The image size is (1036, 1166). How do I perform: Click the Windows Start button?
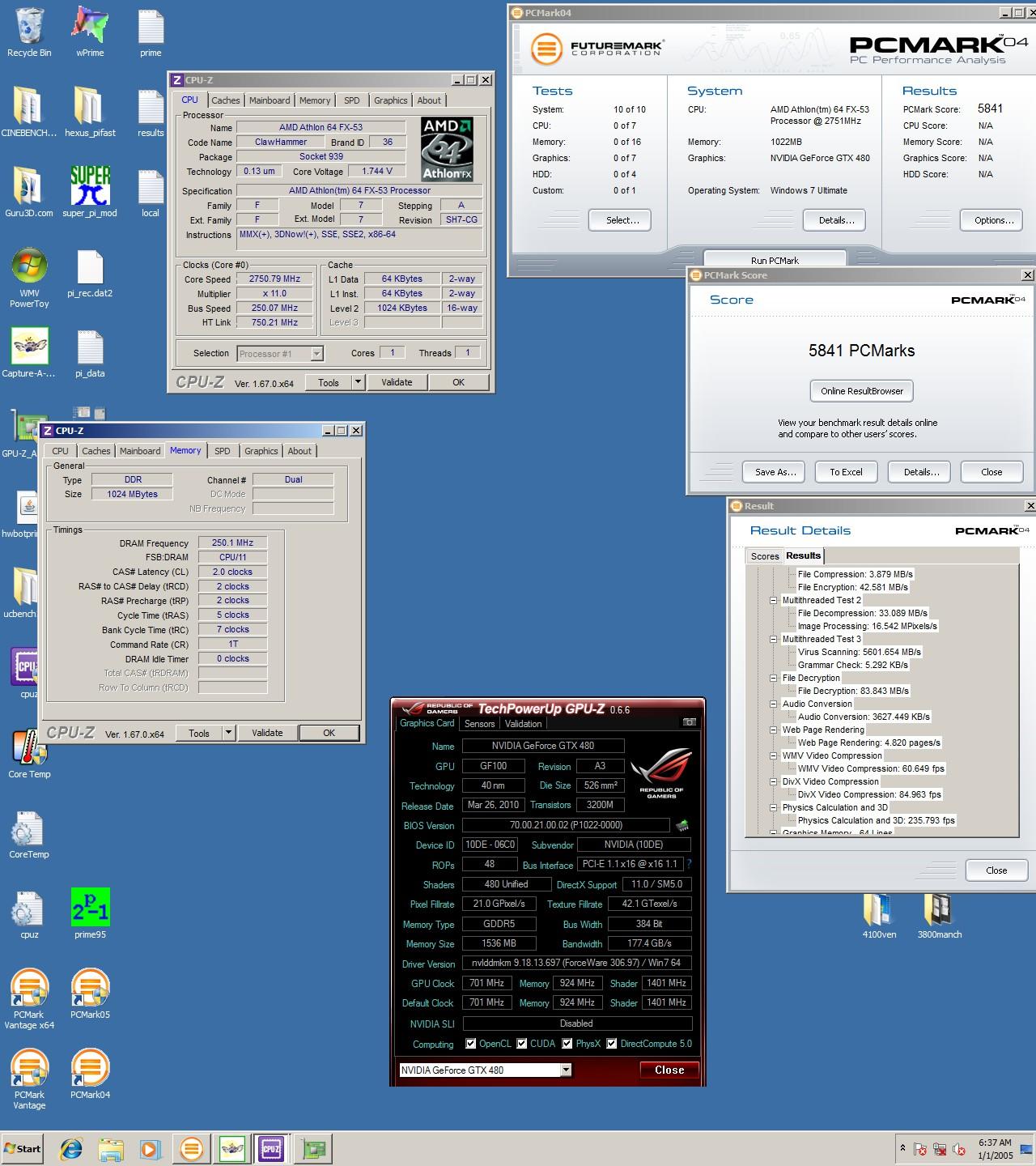tap(23, 1148)
